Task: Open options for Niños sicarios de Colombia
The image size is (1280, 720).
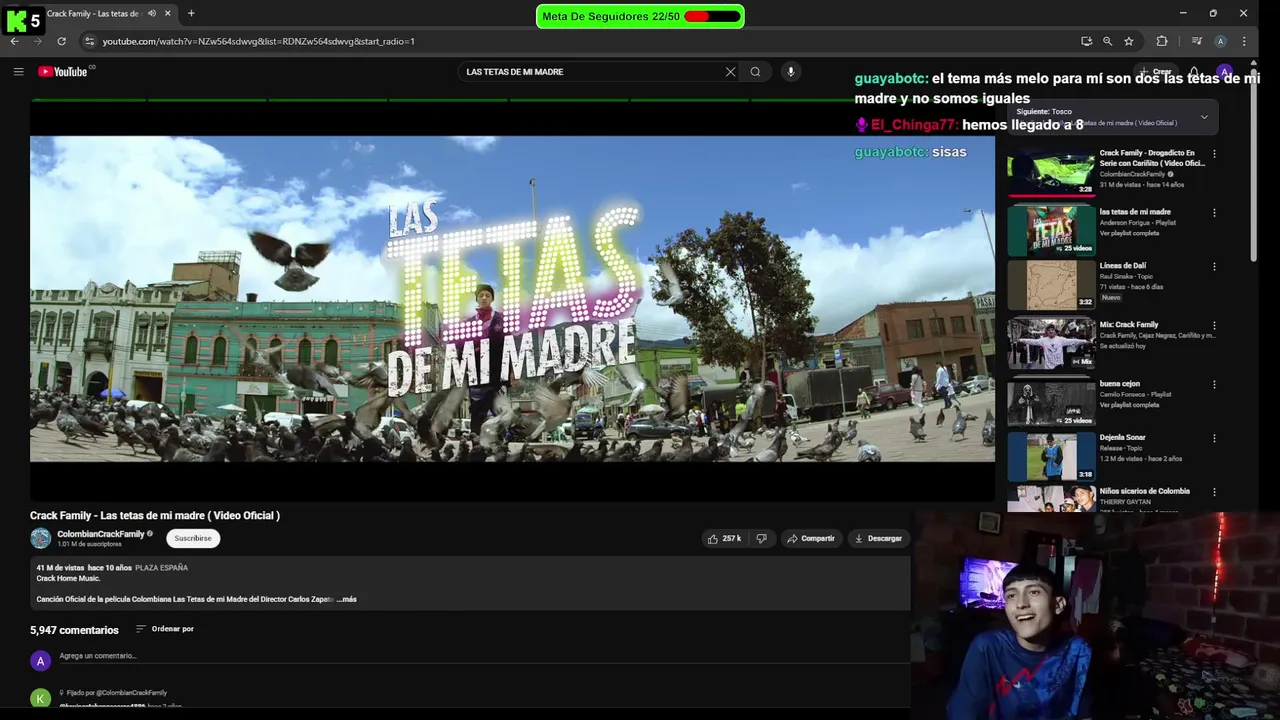Action: coord(1214,492)
